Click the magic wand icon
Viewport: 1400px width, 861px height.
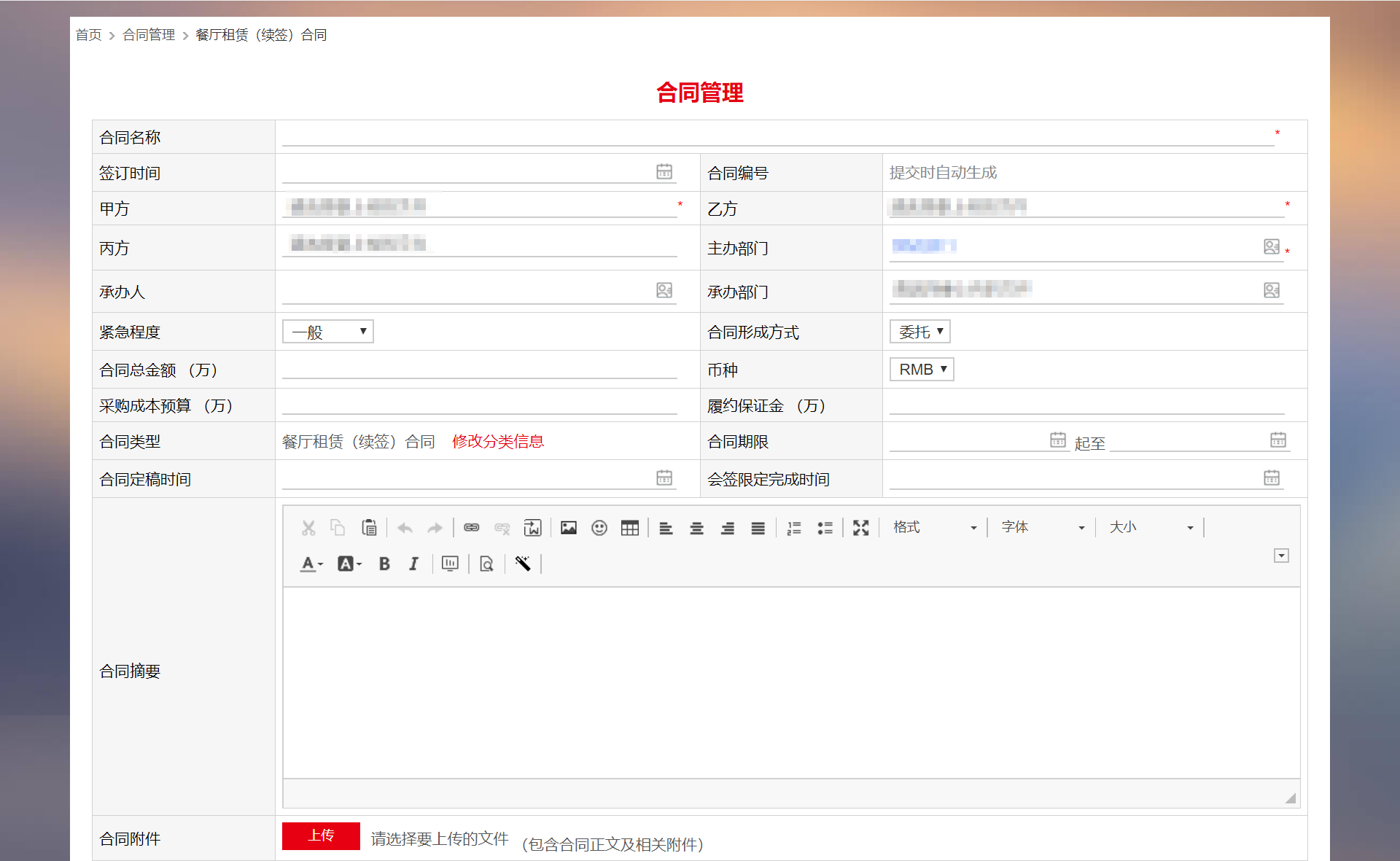pos(523,564)
